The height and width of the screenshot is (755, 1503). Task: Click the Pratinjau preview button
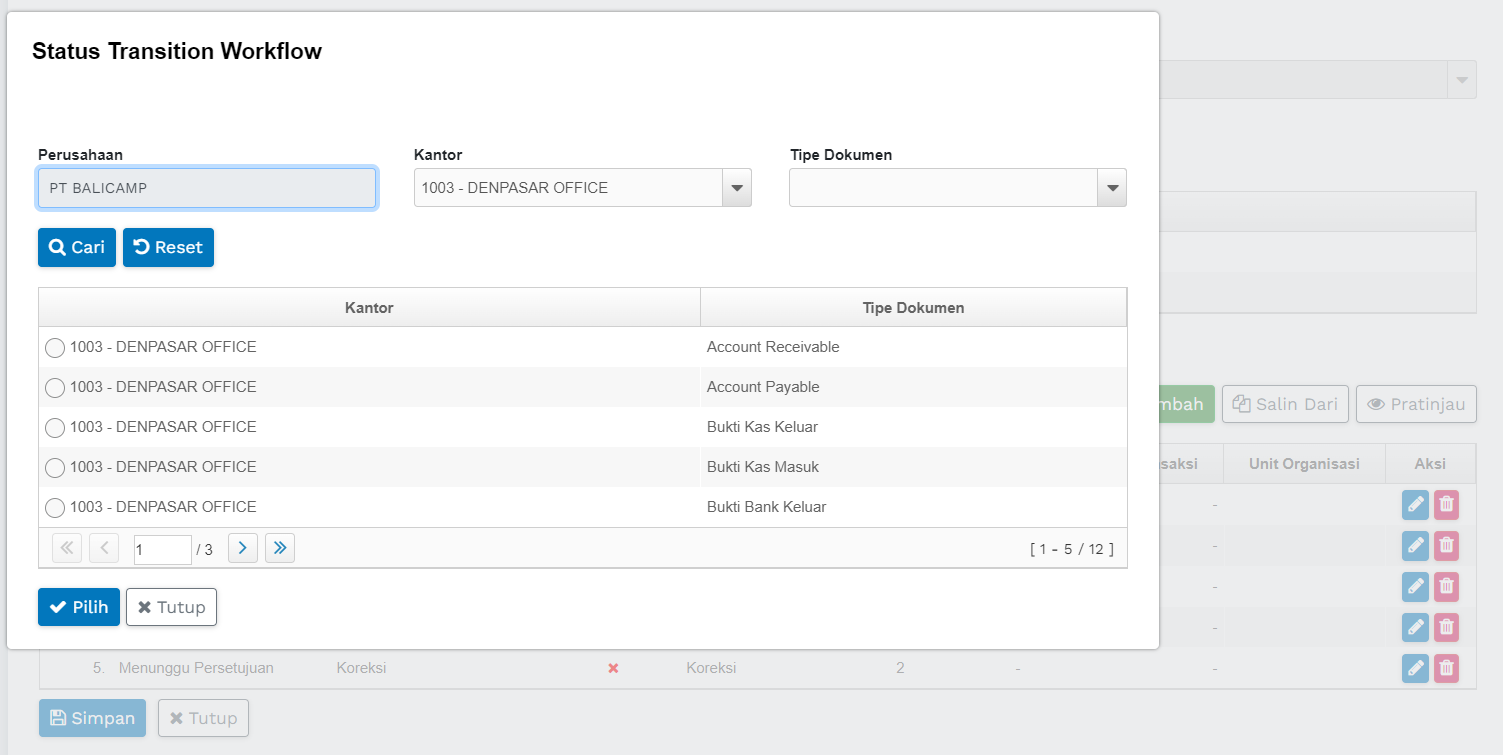tap(1416, 404)
